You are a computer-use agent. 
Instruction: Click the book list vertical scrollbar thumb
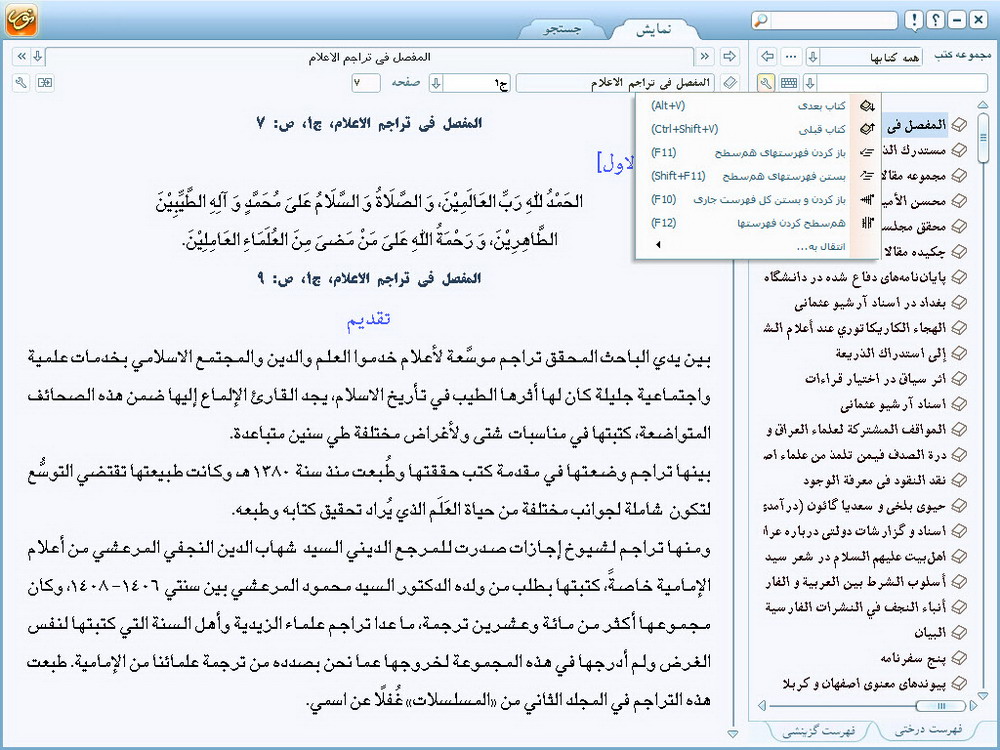(x=983, y=136)
